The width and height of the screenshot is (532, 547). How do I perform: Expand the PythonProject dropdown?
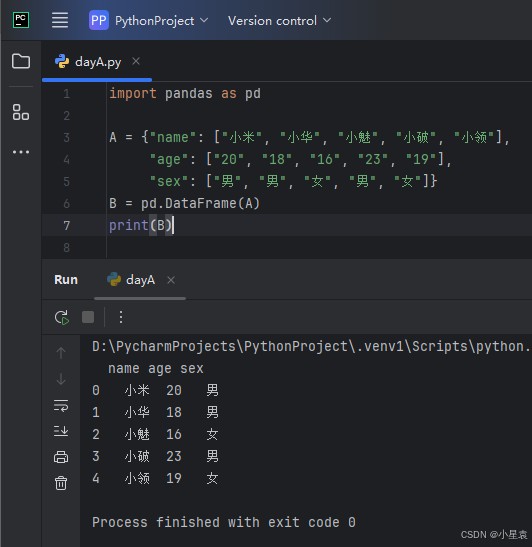coord(149,21)
